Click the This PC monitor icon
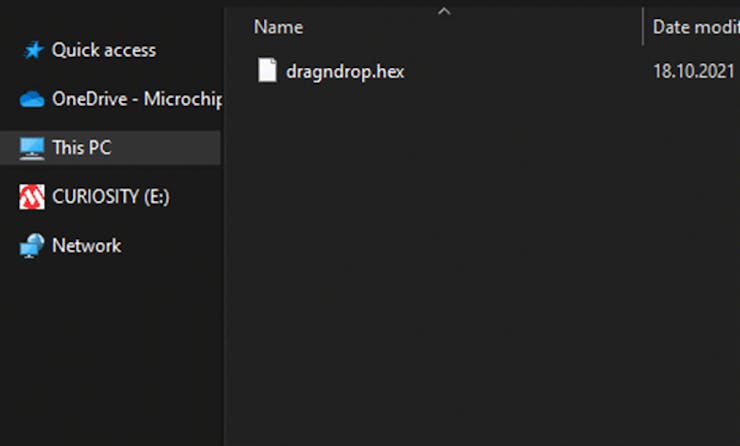Screen dimensions: 740x446 [33, 148]
